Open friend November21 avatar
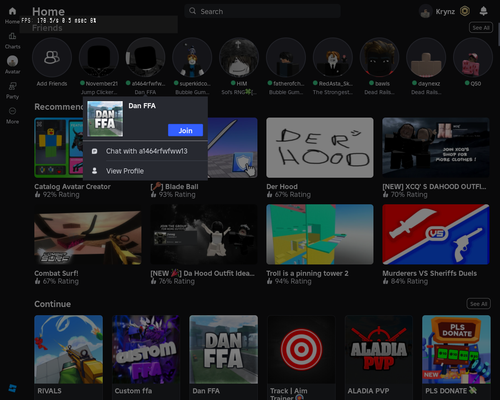This screenshot has height=400, width=500. [99, 57]
